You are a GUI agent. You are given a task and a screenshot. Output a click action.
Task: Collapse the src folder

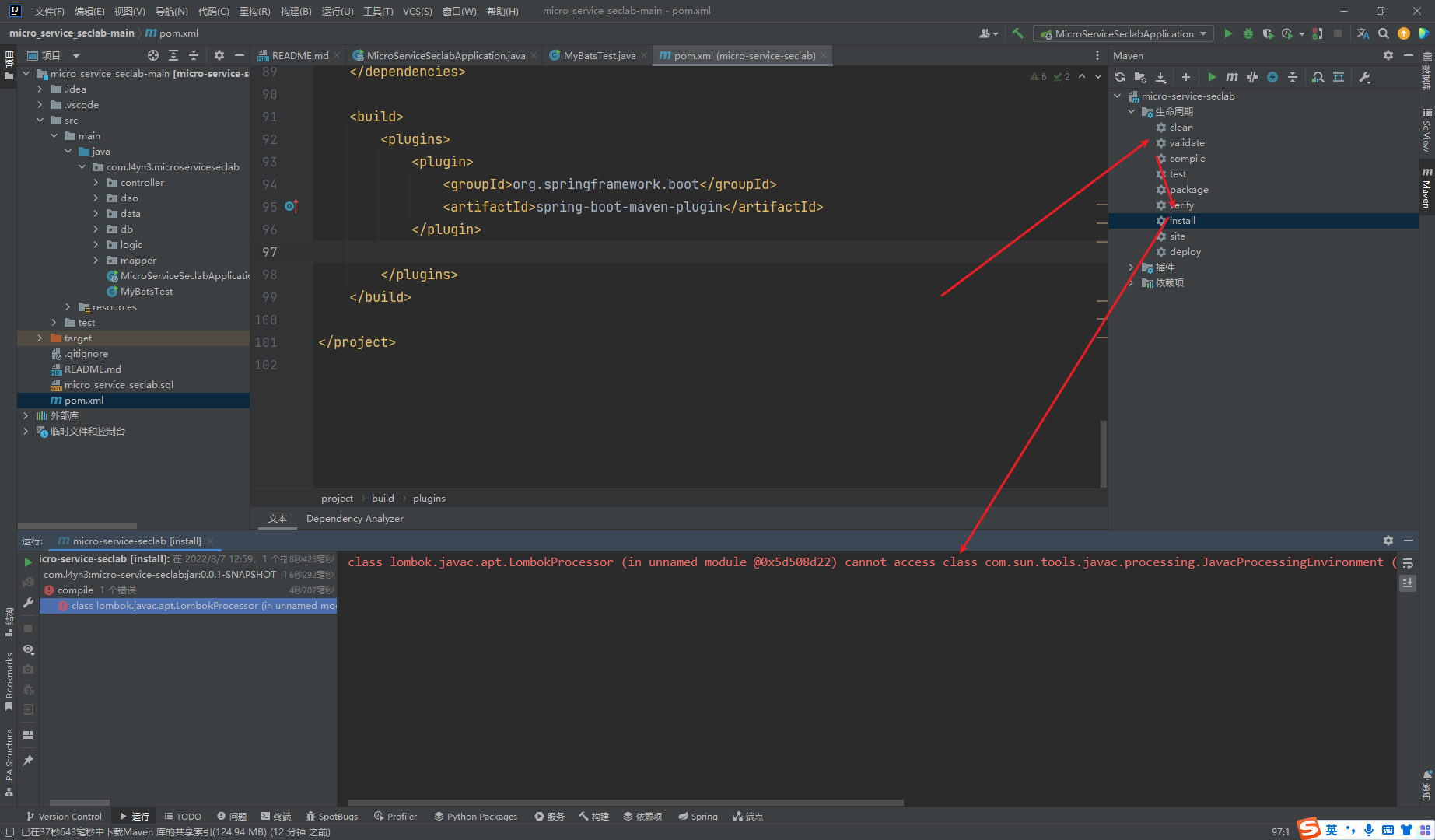pyautogui.click(x=40, y=121)
